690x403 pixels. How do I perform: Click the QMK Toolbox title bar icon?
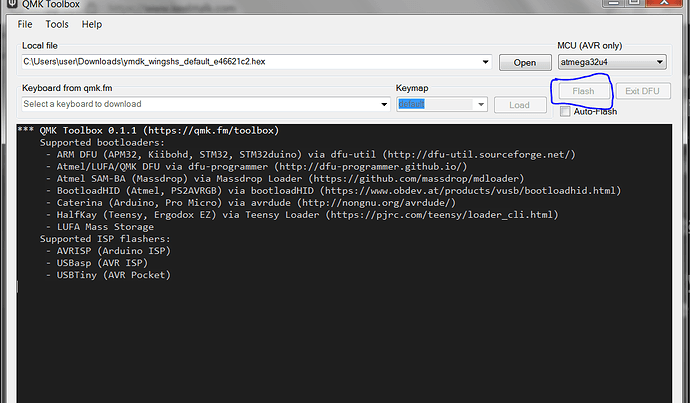(8, 8)
